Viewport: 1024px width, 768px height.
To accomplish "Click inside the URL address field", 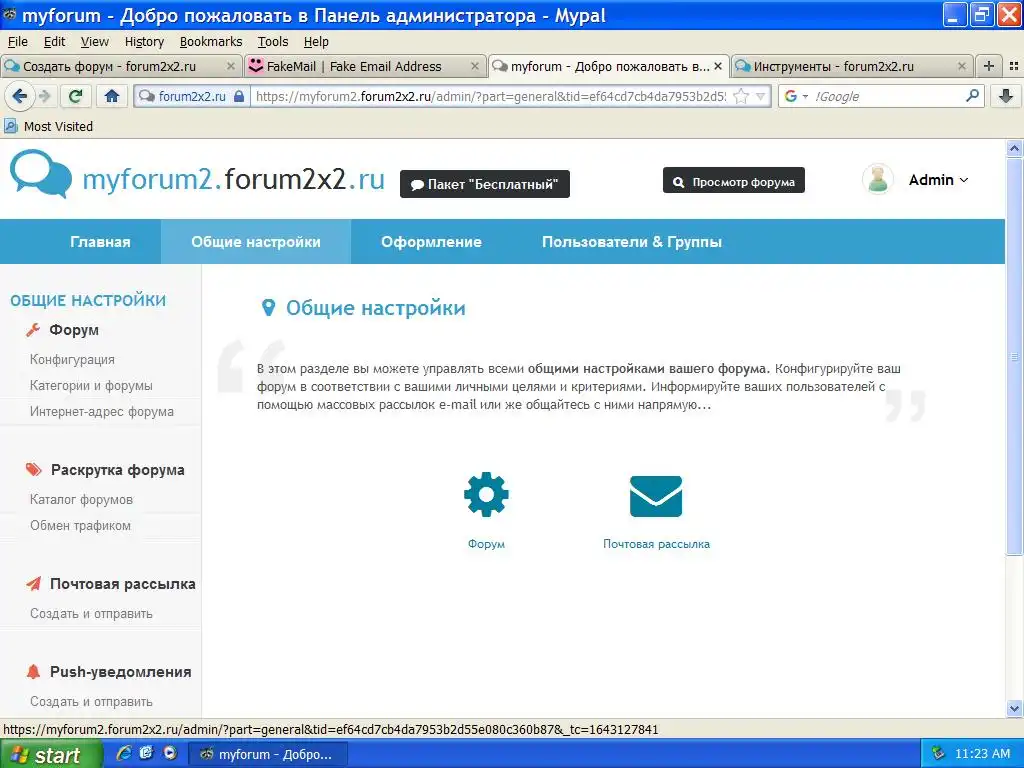I will [490, 97].
